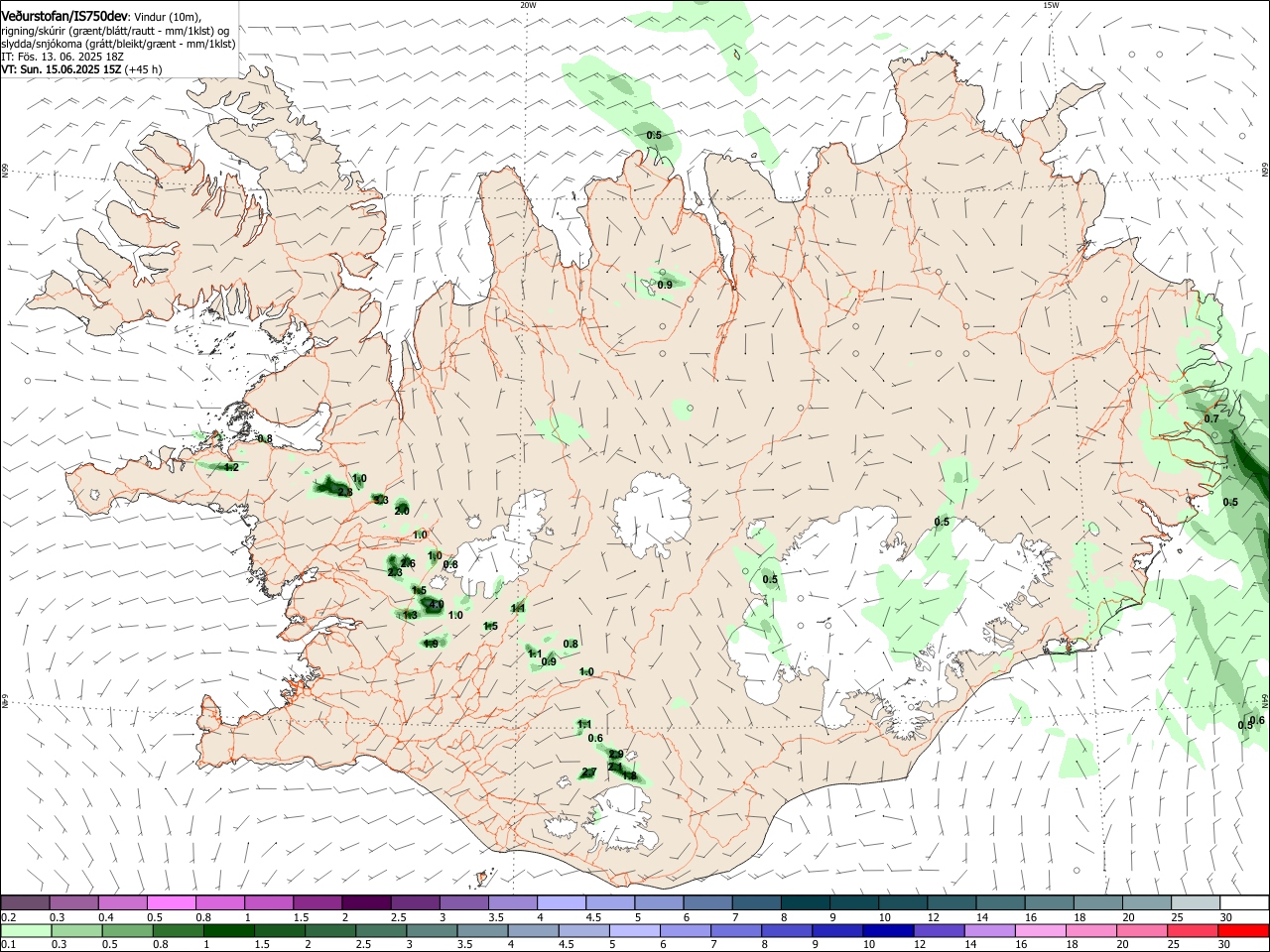Select the white swatch labelled 30 in grey scale
Screen dimensions: 1270x952
(x=1245, y=902)
